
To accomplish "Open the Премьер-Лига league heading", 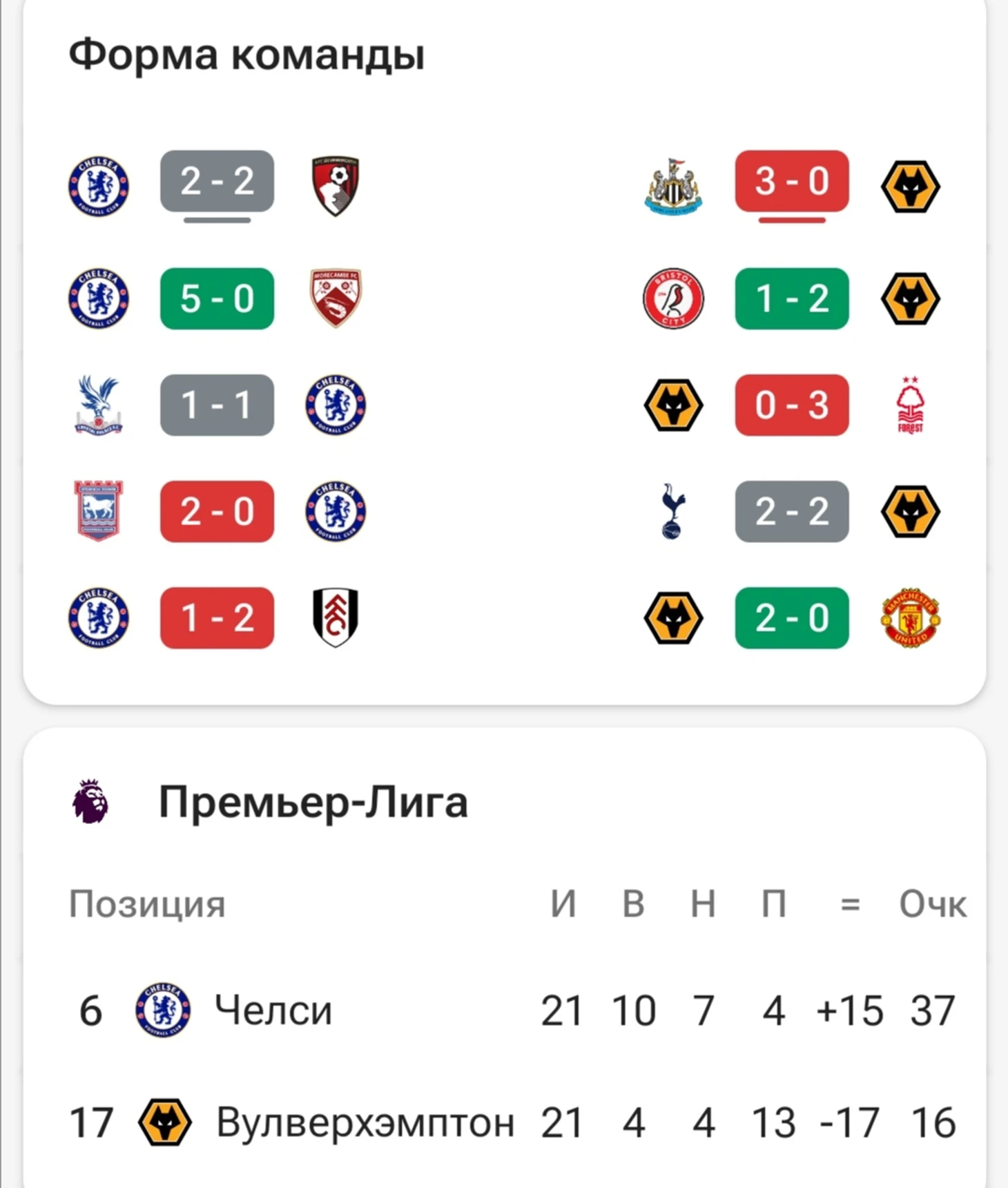I will tap(313, 801).
